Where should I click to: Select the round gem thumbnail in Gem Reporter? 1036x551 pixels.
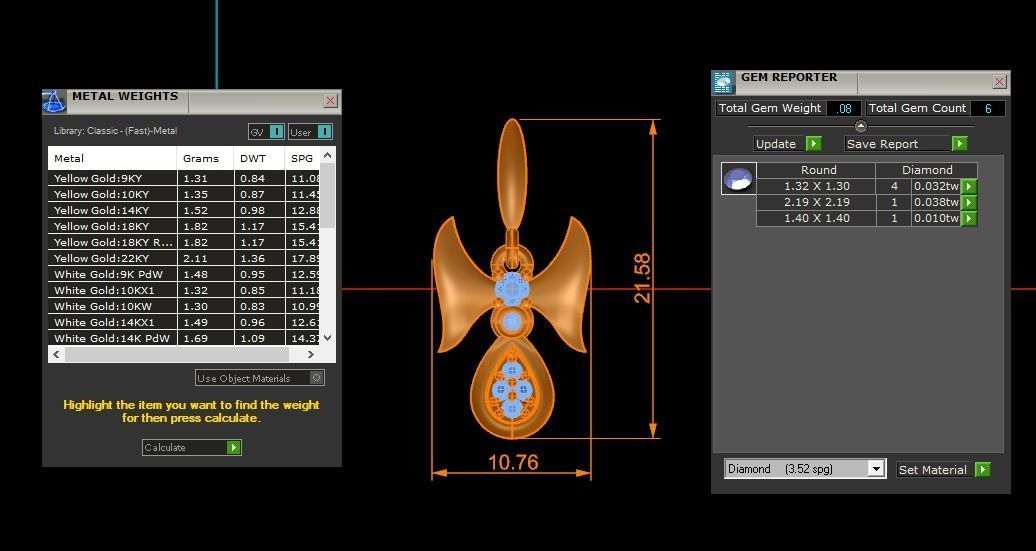pos(738,178)
